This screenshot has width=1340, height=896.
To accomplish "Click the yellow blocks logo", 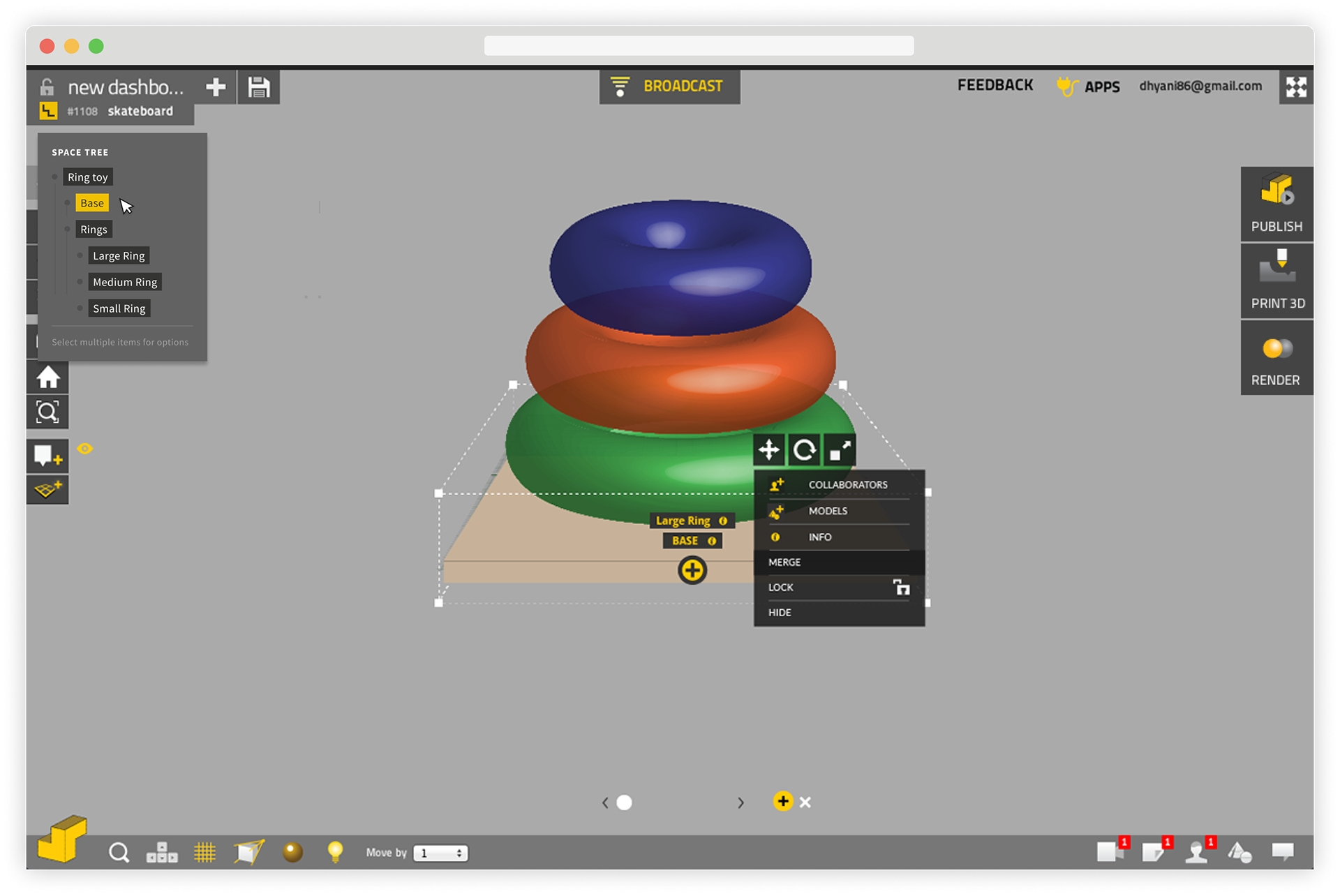I will click(62, 838).
